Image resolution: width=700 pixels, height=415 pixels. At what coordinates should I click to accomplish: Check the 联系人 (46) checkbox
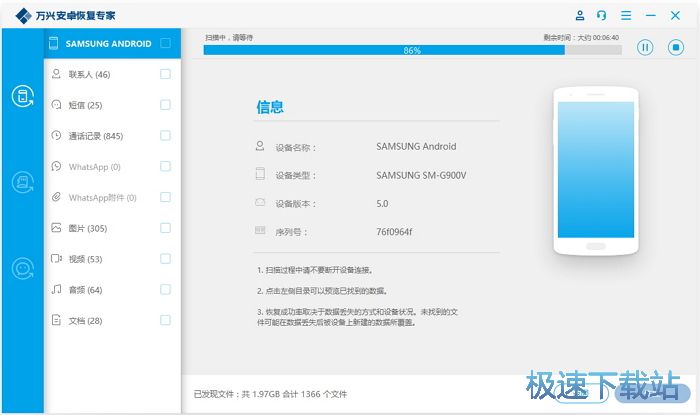pos(165,74)
